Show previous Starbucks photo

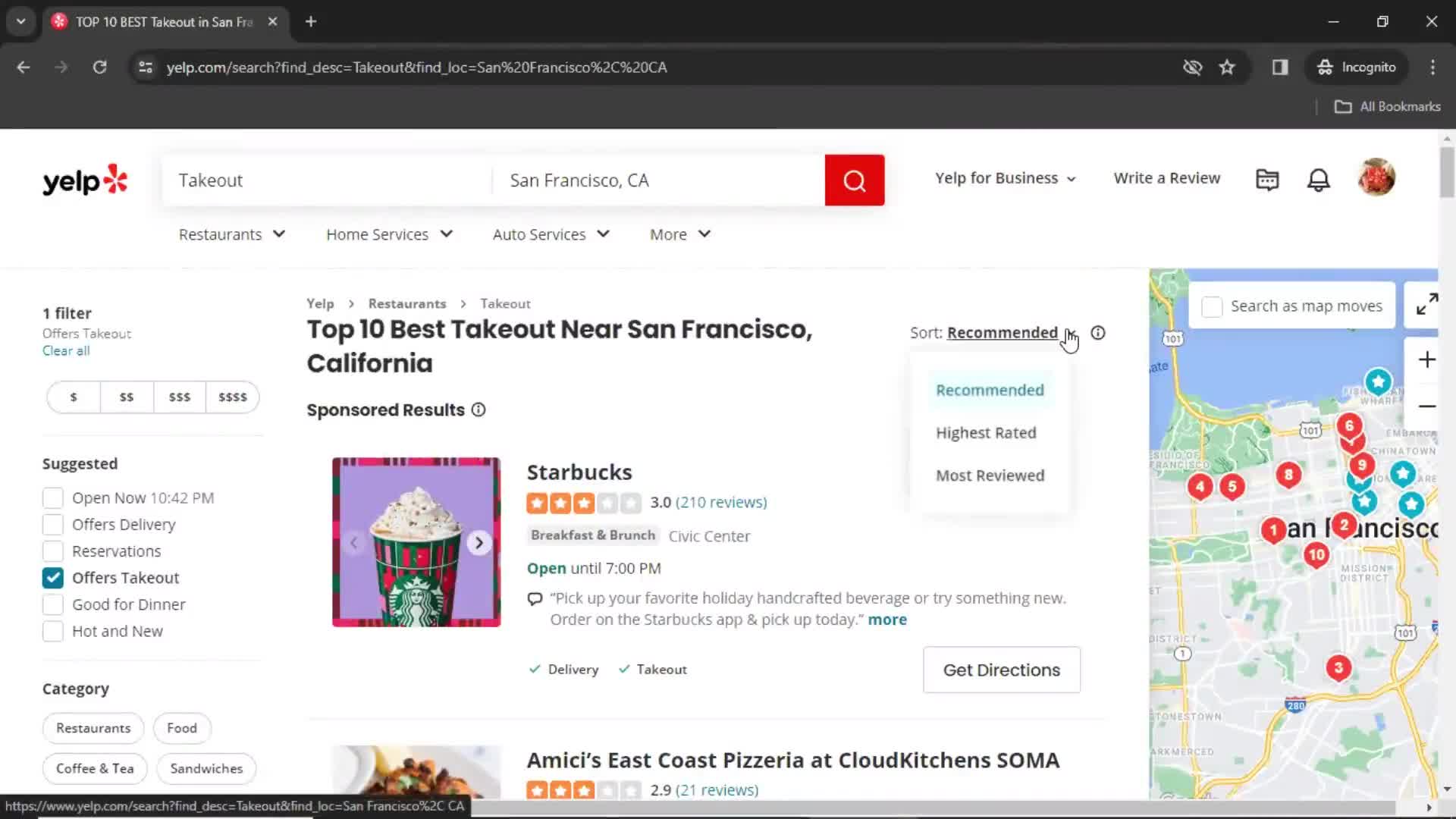(x=353, y=543)
